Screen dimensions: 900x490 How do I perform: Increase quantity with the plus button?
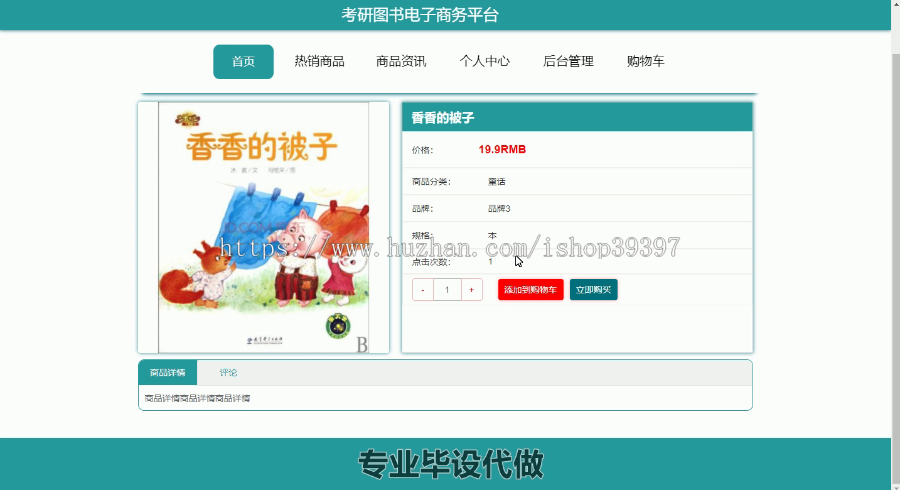pyautogui.click(x=471, y=290)
